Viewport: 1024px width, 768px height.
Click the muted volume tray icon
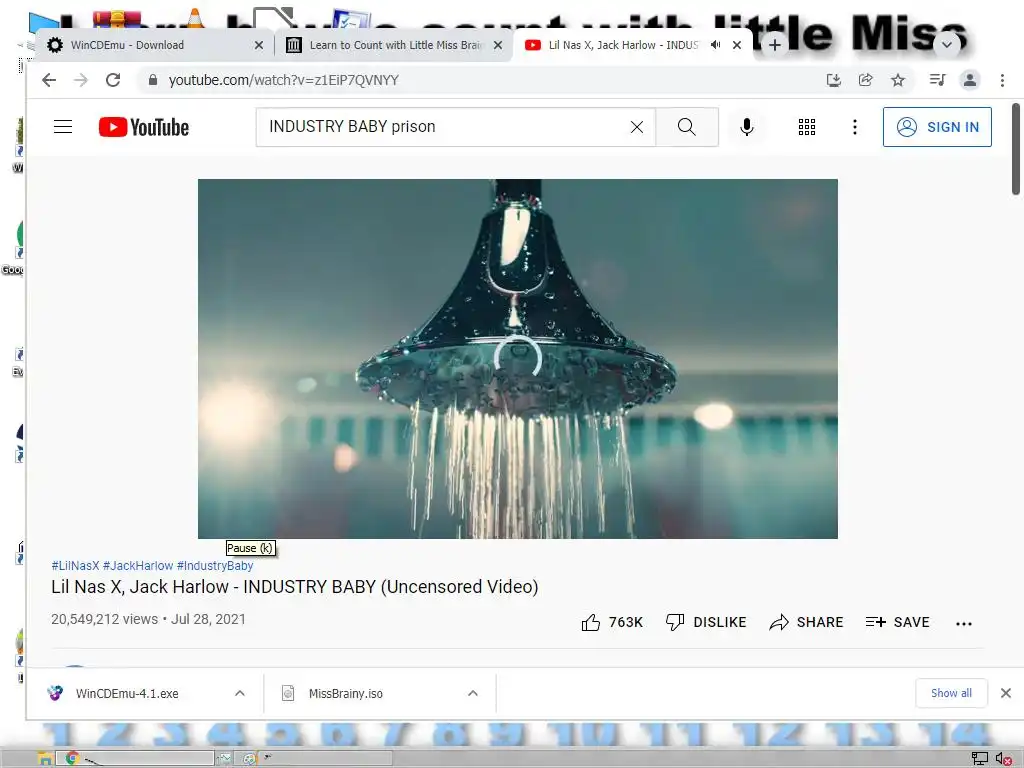tap(1004, 758)
